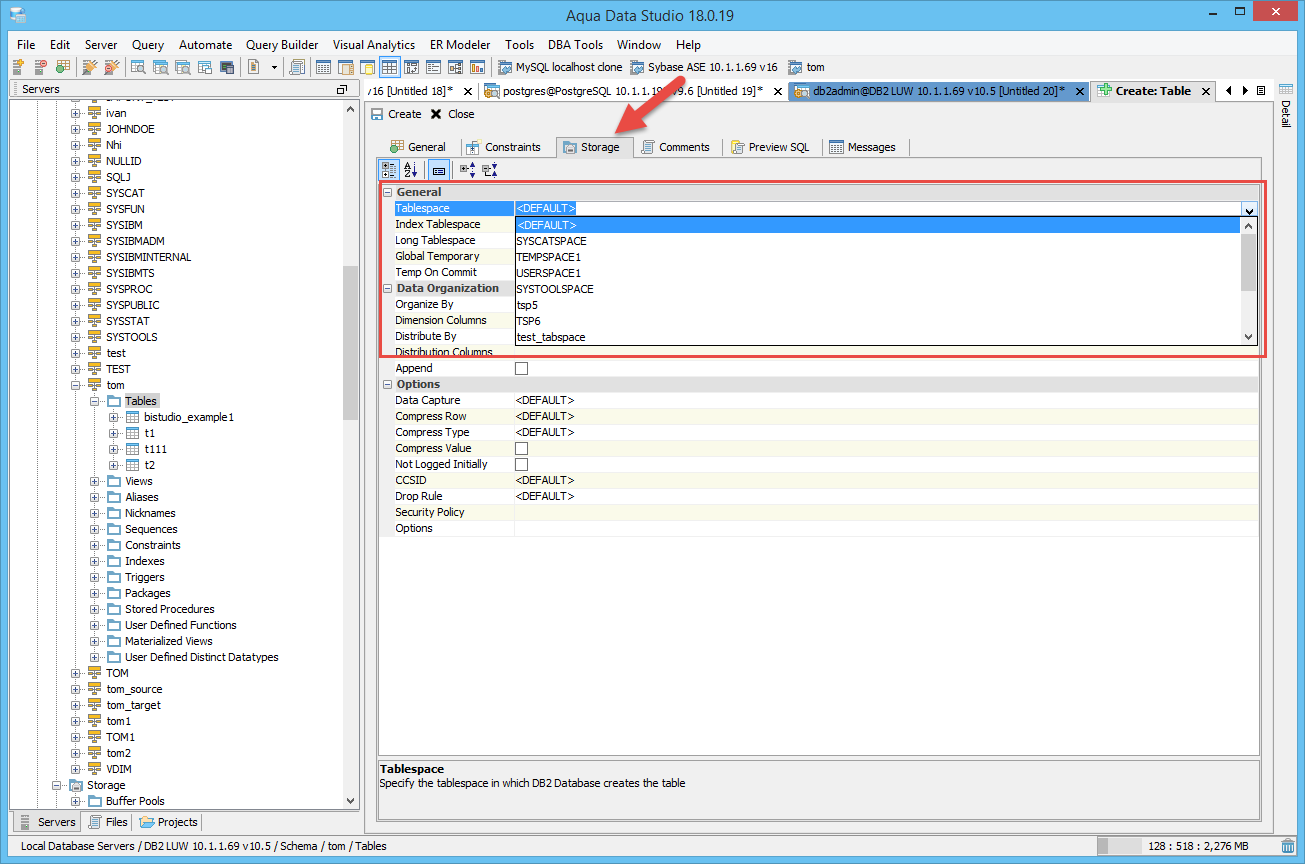
Task: Open the Tablespace dropdown arrow
Action: point(1249,209)
